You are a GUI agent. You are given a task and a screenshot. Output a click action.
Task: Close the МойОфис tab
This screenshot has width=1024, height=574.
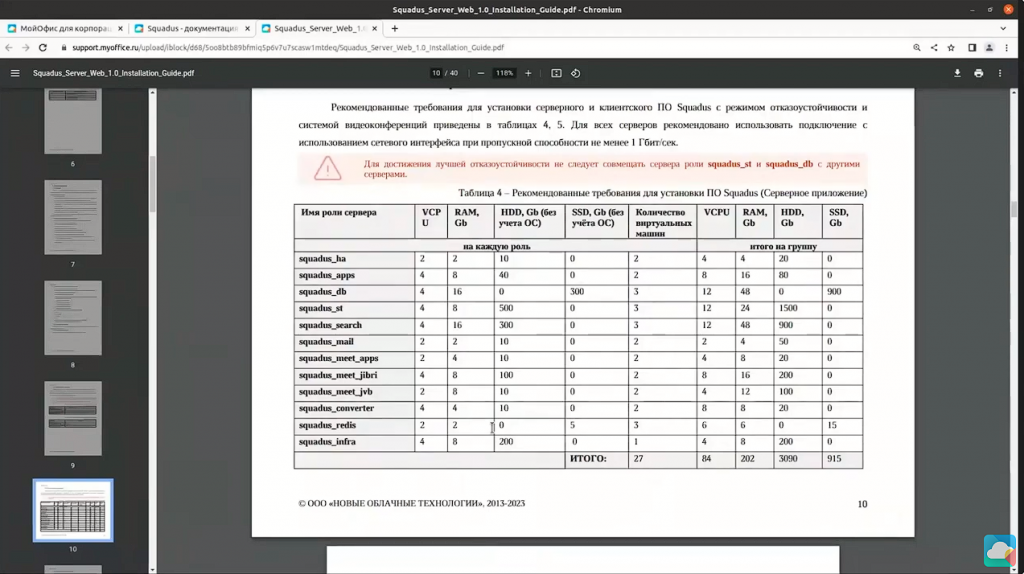click(x=120, y=29)
